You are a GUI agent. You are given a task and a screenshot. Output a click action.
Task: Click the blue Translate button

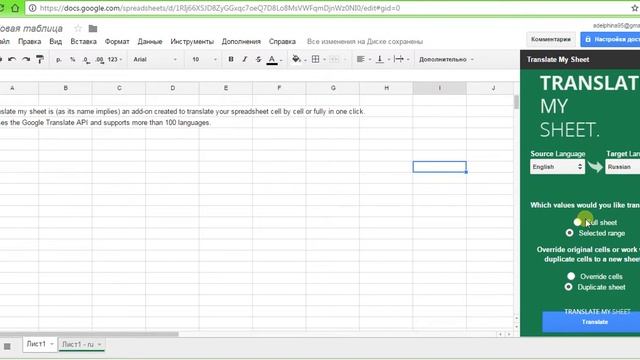(591, 322)
